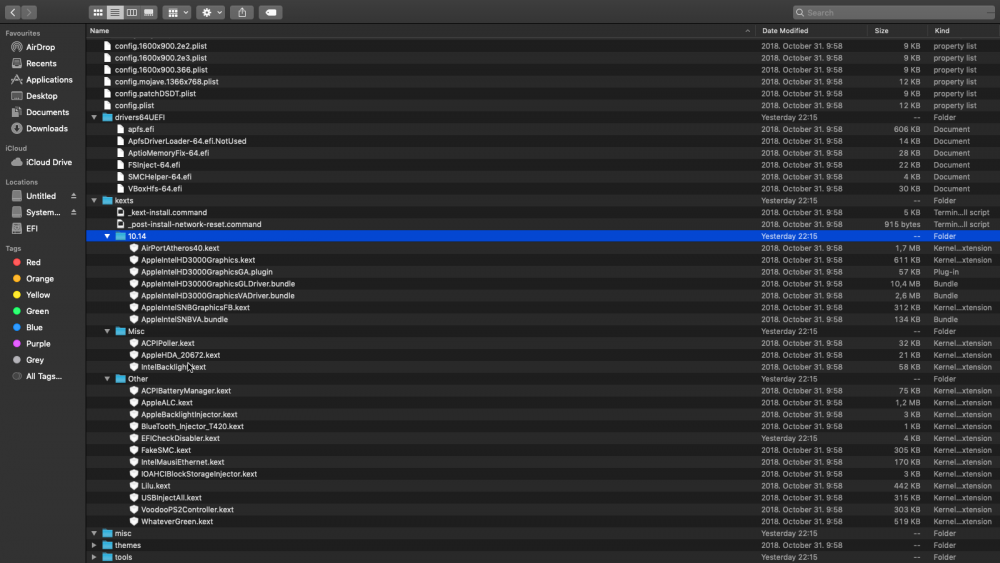Viewport: 1000px width, 563px height.
Task: Click into the Search field
Action: pos(893,12)
